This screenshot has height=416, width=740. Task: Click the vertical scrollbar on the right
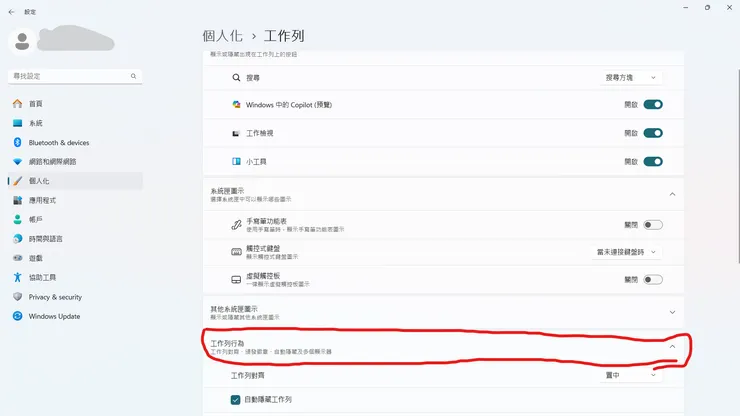[x=738, y=166]
